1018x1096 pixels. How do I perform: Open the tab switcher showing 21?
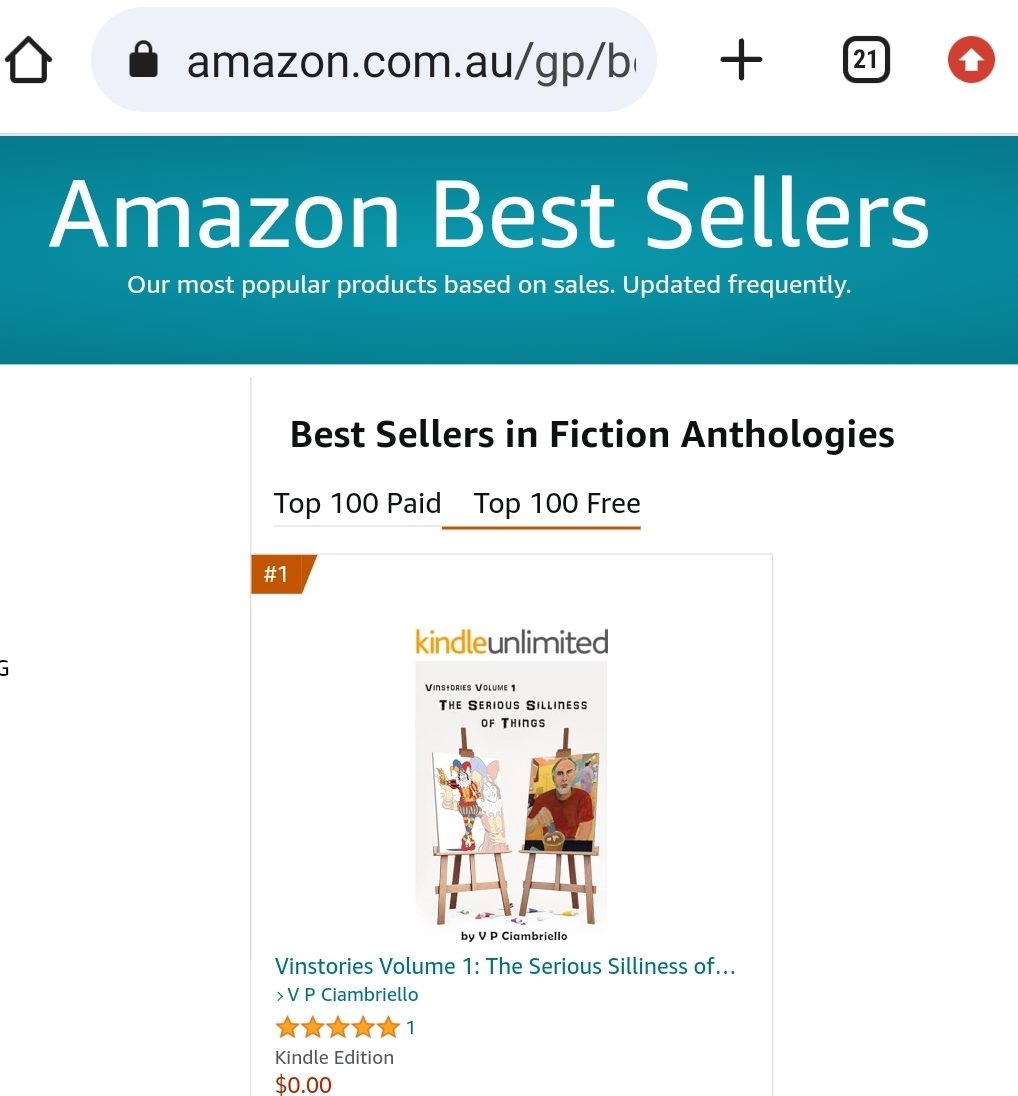point(865,61)
